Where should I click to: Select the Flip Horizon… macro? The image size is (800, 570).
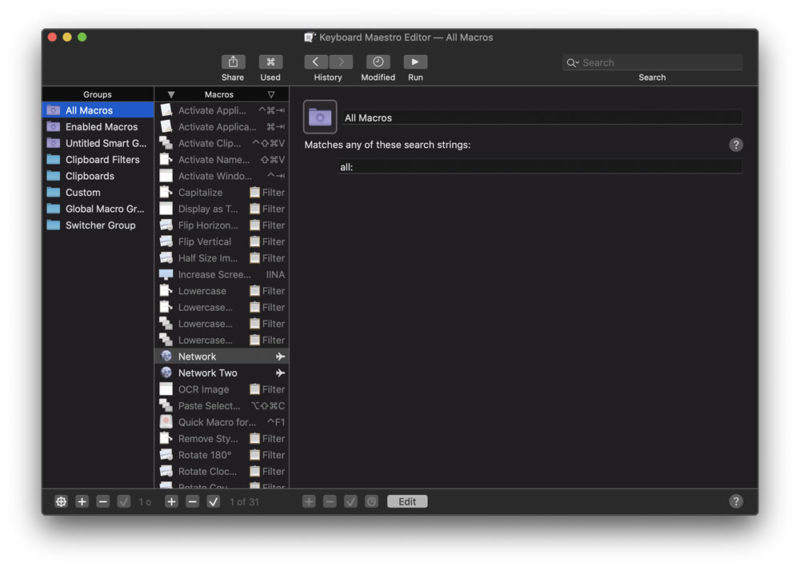[x=222, y=225]
